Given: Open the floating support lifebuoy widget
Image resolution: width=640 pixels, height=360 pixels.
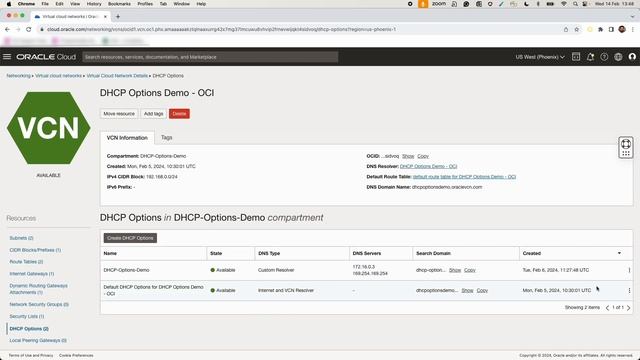Looking at the screenshot, I should (x=626, y=147).
